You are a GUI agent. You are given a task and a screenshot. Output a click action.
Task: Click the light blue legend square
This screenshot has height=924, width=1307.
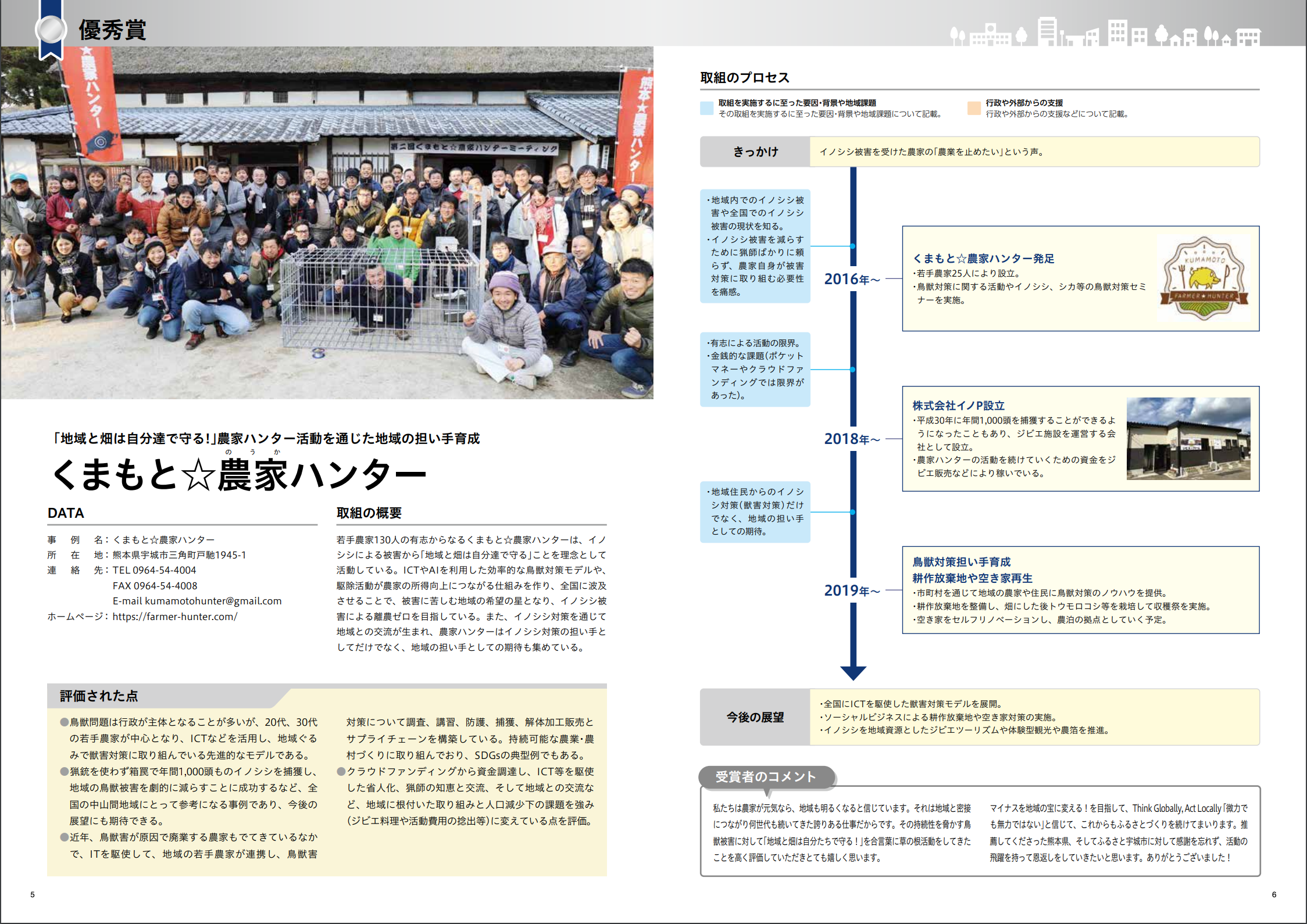point(706,108)
